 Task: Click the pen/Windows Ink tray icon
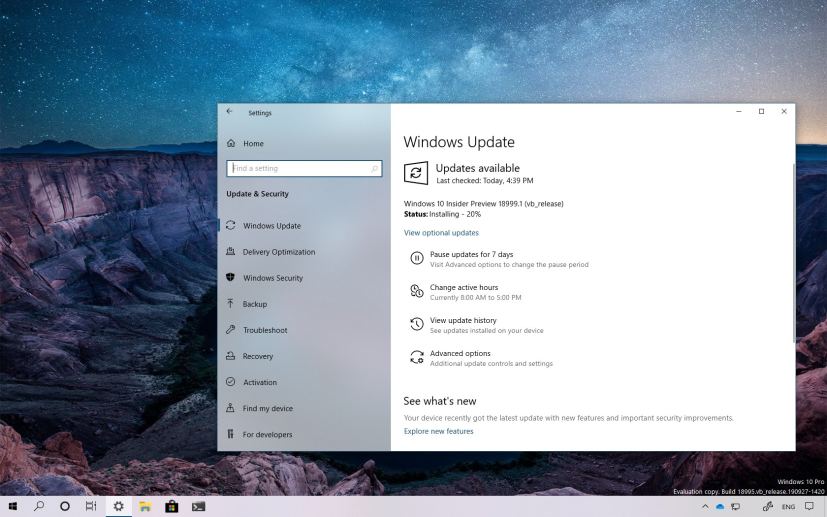pos(768,506)
